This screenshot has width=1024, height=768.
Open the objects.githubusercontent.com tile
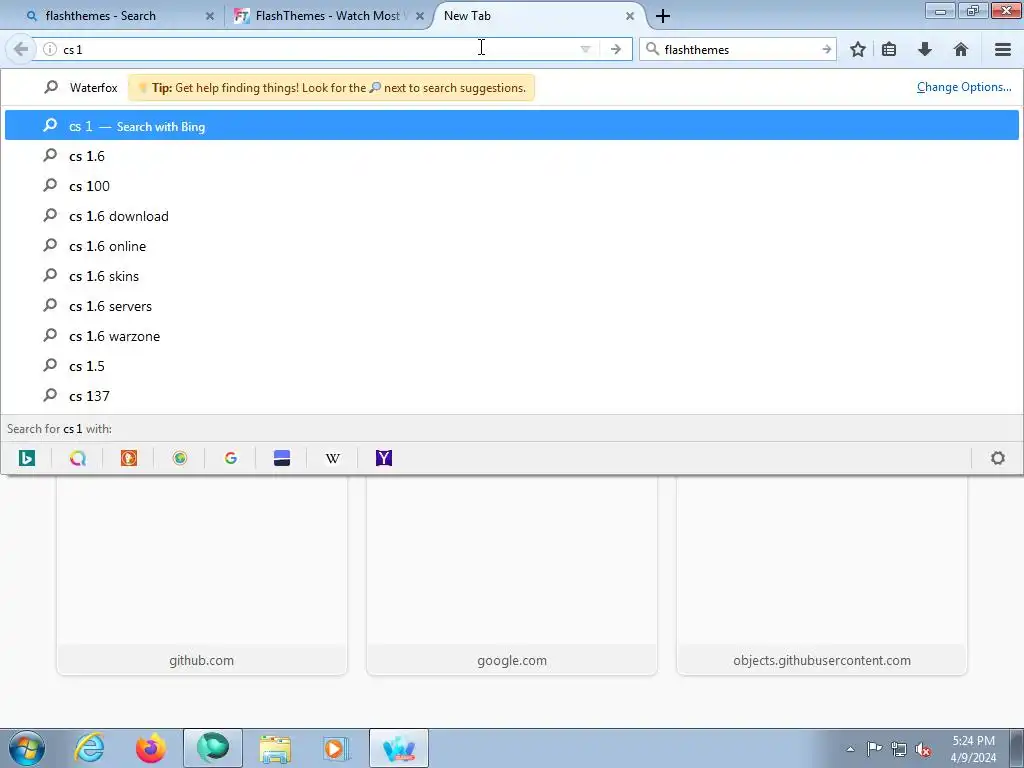pyautogui.click(x=822, y=575)
